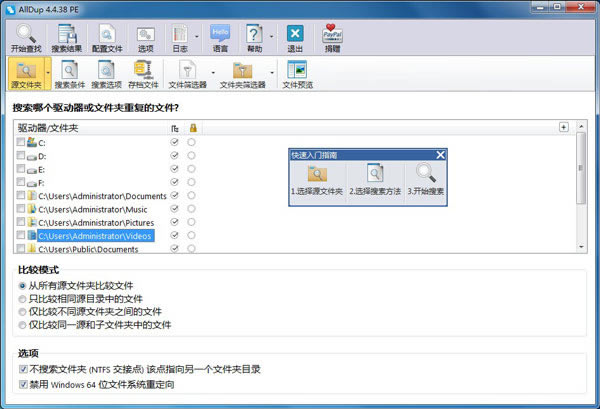Check the C: drive checkbox
600x409 pixels.
point(22,143)
